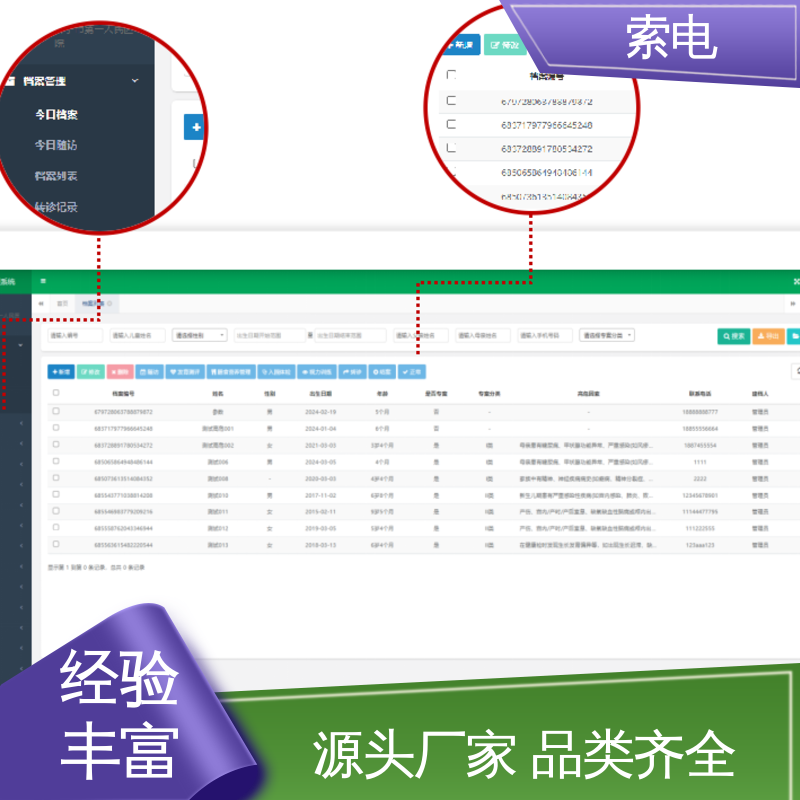Click the 转诊 referral toolbar button
Viewport: 800px width, 800px height.
coord(352,372)
